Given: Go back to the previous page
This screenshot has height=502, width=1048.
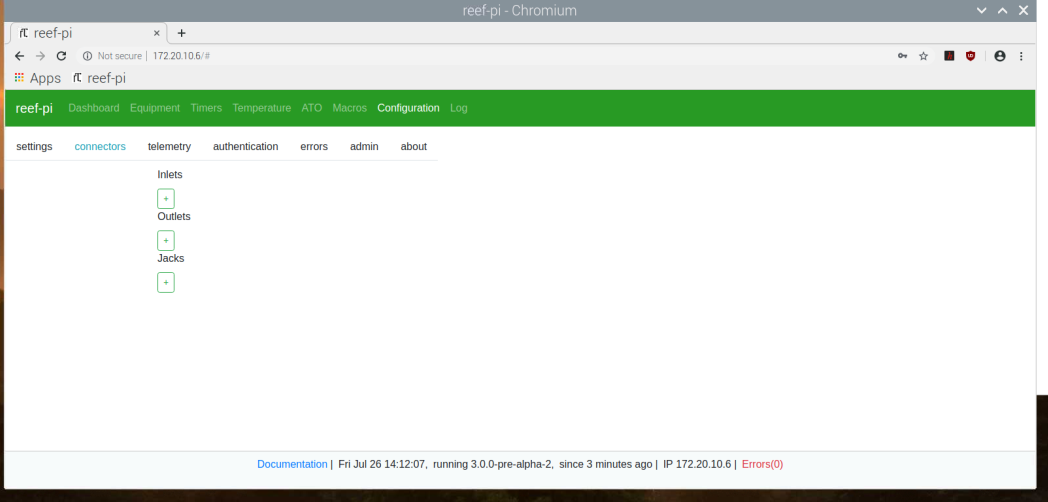Looking at the screenshot, I should click(19, 56).
